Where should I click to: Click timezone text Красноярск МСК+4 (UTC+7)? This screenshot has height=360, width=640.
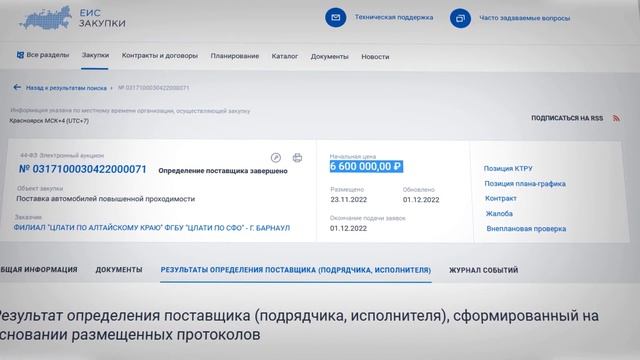[49, 121]
